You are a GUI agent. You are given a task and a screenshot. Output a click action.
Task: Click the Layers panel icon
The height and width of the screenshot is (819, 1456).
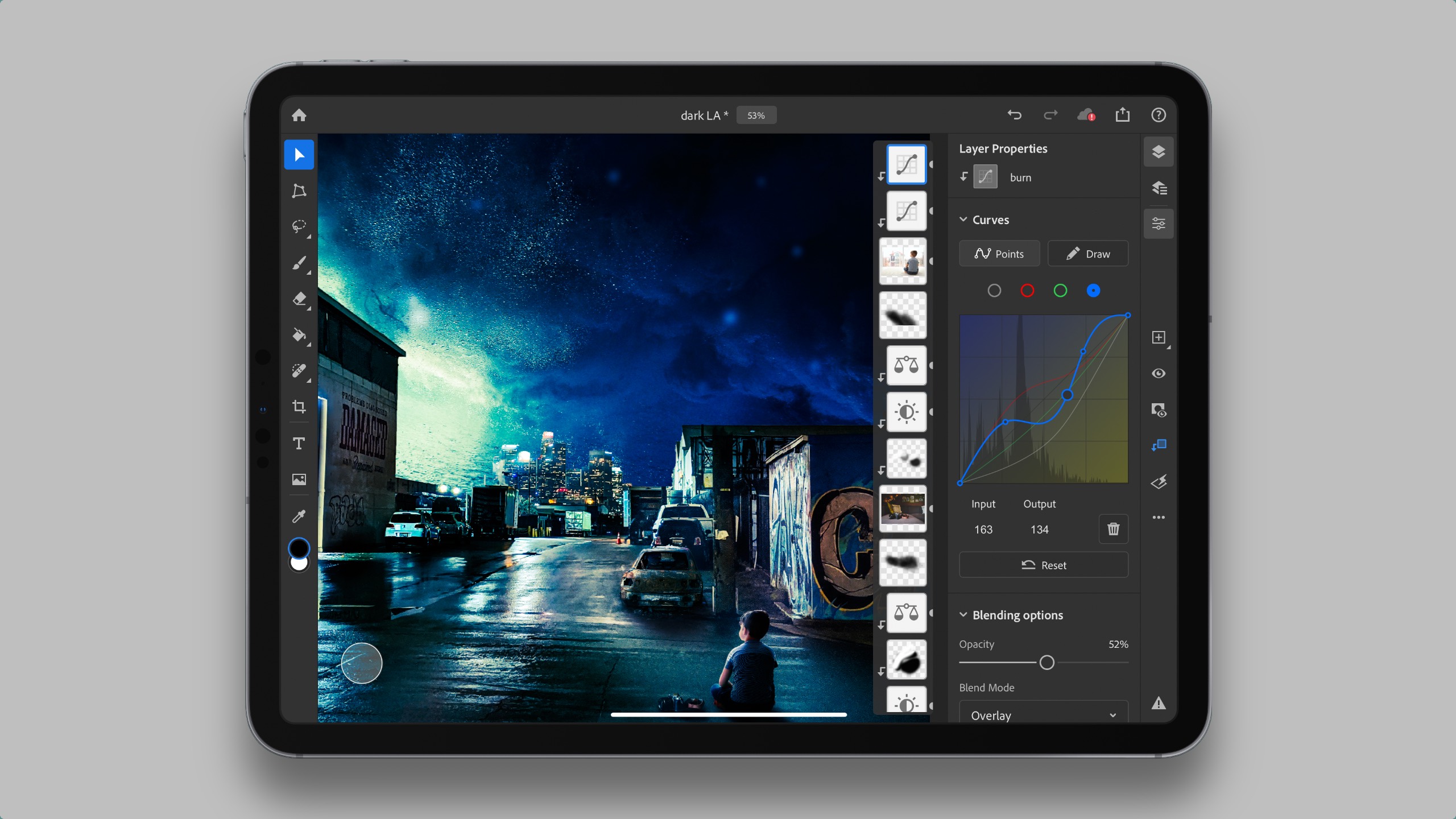1159,151
